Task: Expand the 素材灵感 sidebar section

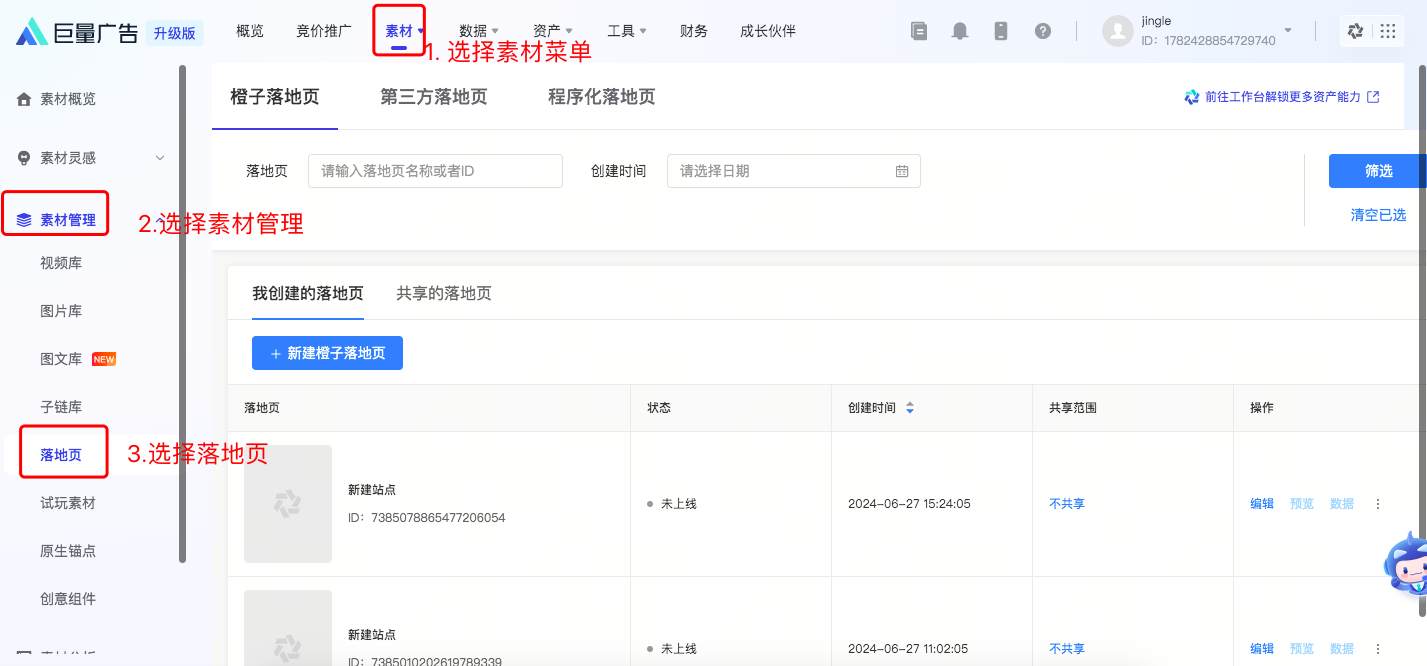Action: pos(159,158)
